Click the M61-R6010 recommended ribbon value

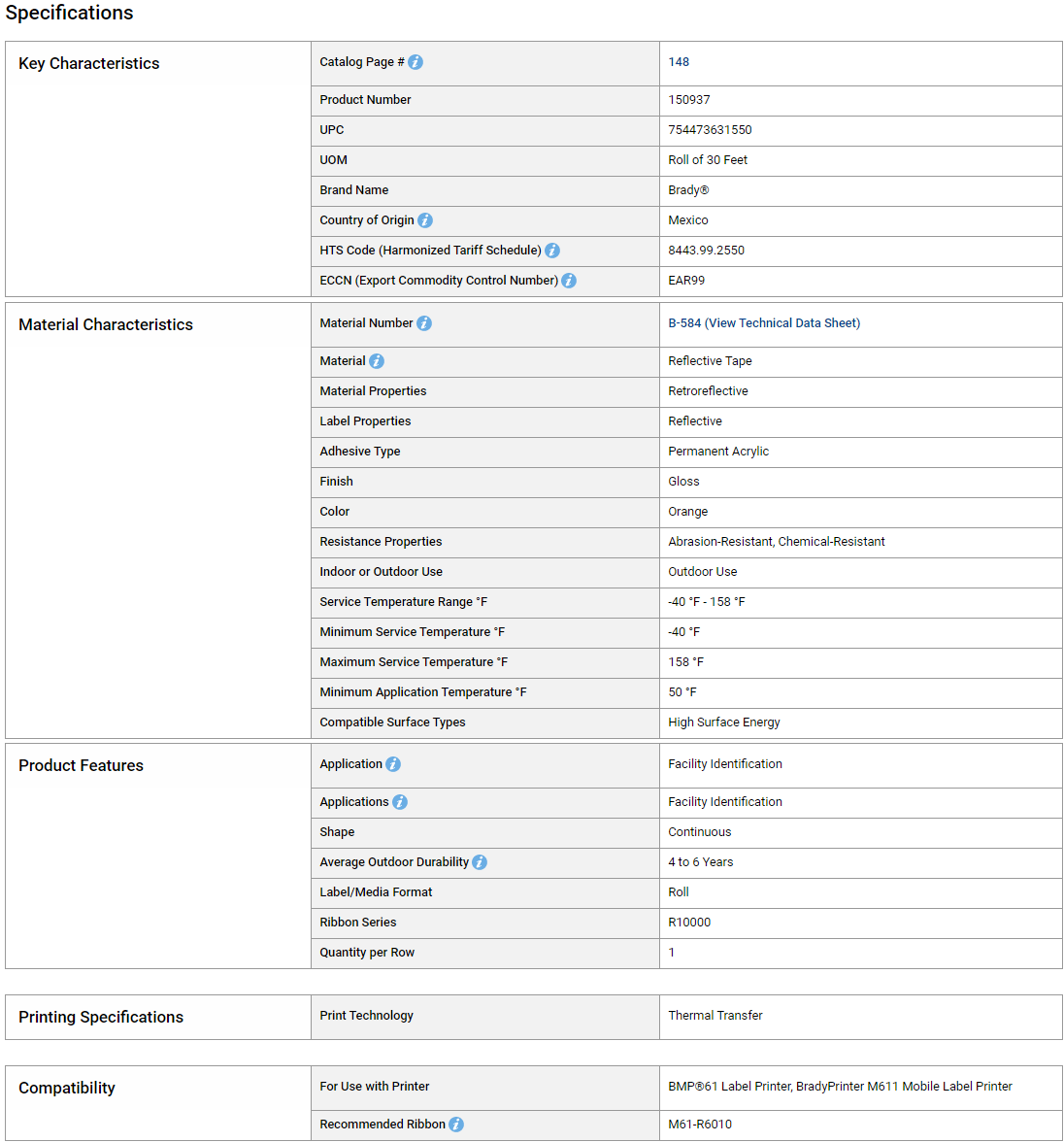click(700, 1125)
